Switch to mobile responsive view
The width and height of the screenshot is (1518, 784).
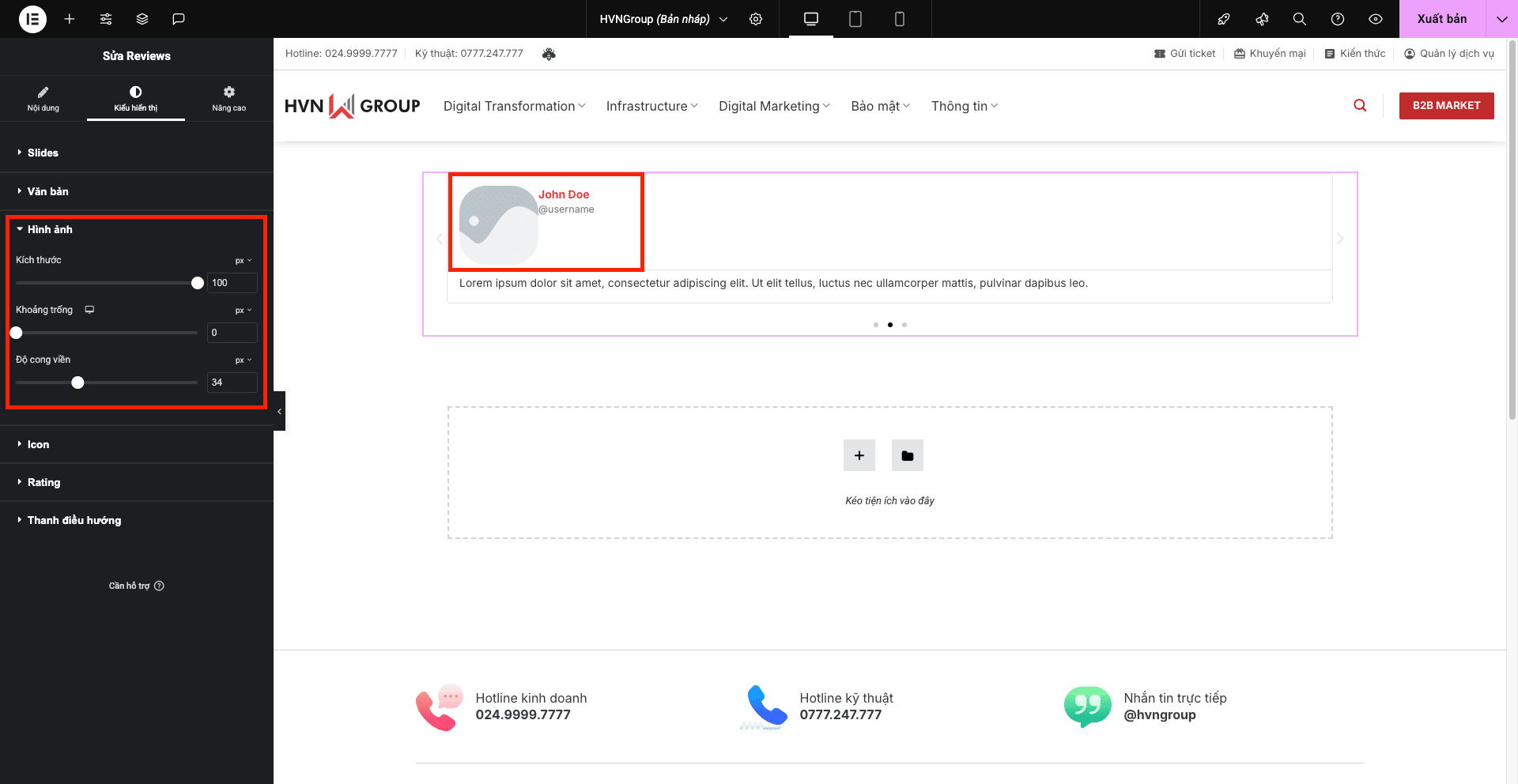899,19
